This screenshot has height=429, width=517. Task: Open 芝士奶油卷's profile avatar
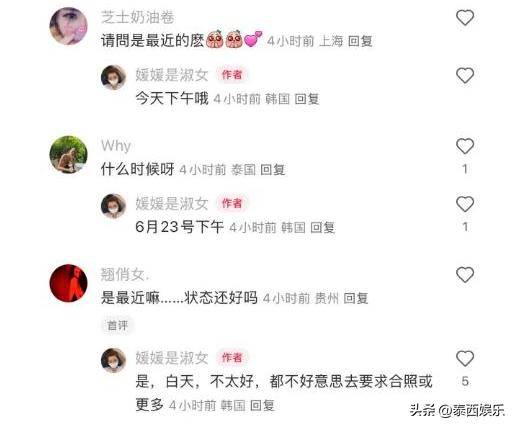point(68,26)
